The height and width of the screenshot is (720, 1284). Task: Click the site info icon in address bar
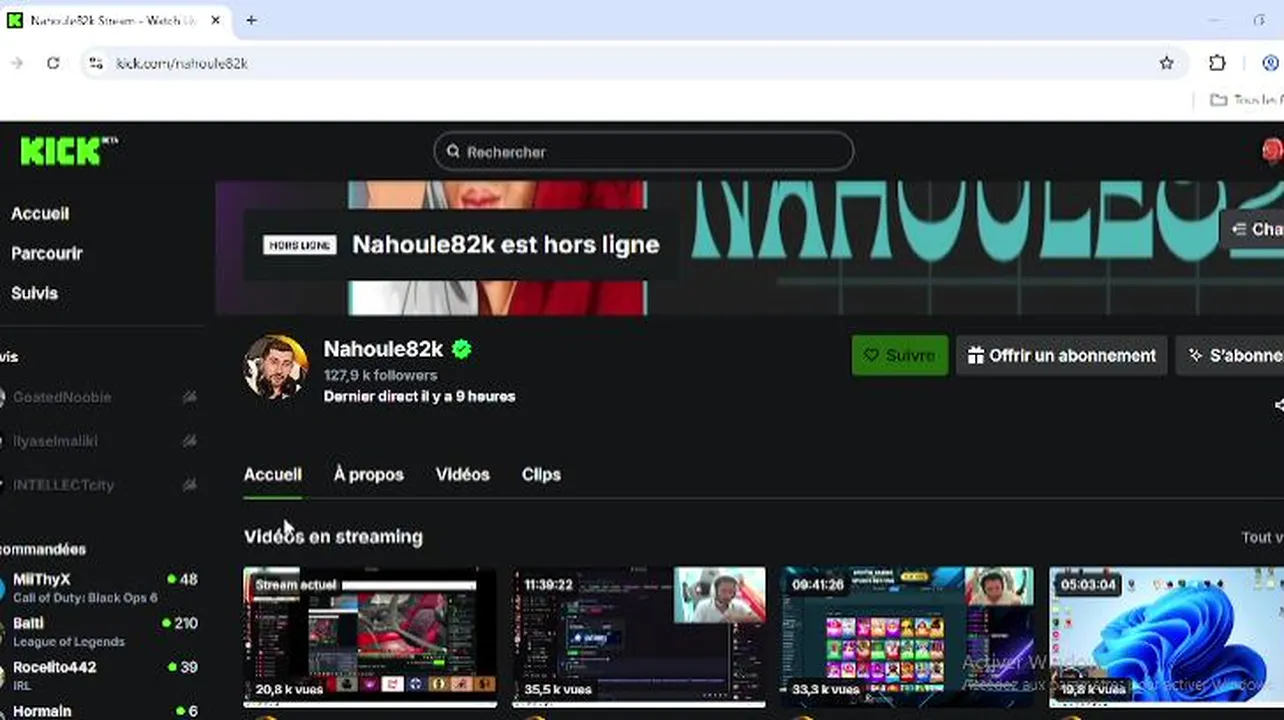pos(95,63)
